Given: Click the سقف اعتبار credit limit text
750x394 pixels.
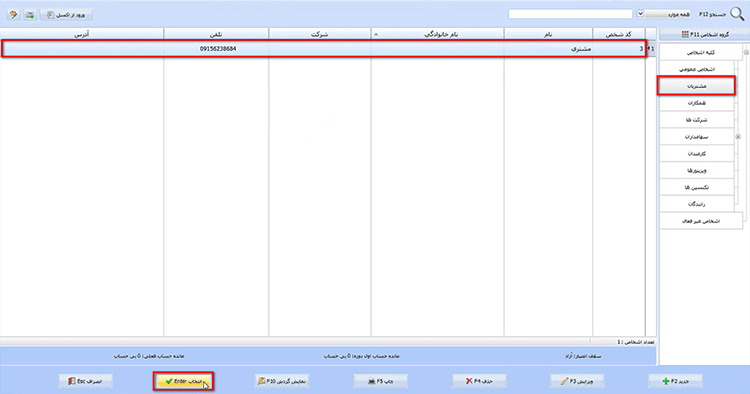Looking at the screenshot, I should pyautogui.click(x=583, y=356).
